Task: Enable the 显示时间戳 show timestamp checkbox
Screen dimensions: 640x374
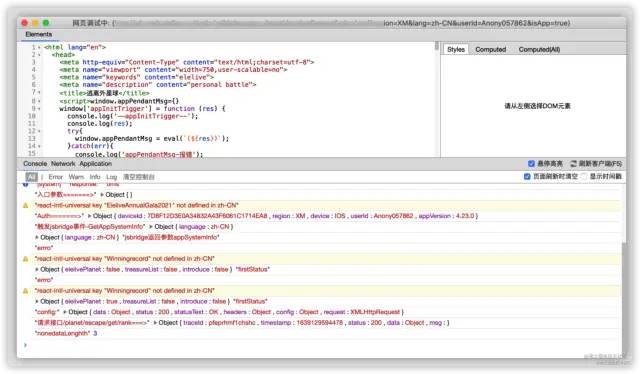Action: [x=584, y=176]
